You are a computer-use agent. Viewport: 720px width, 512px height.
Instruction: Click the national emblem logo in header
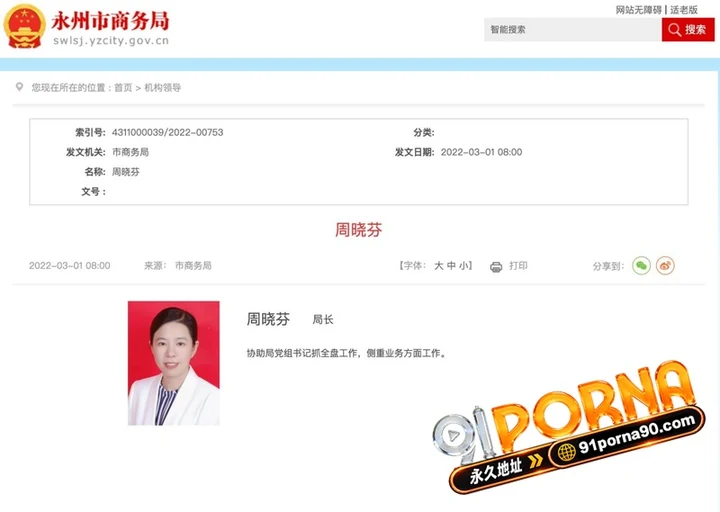pos(24,26)
